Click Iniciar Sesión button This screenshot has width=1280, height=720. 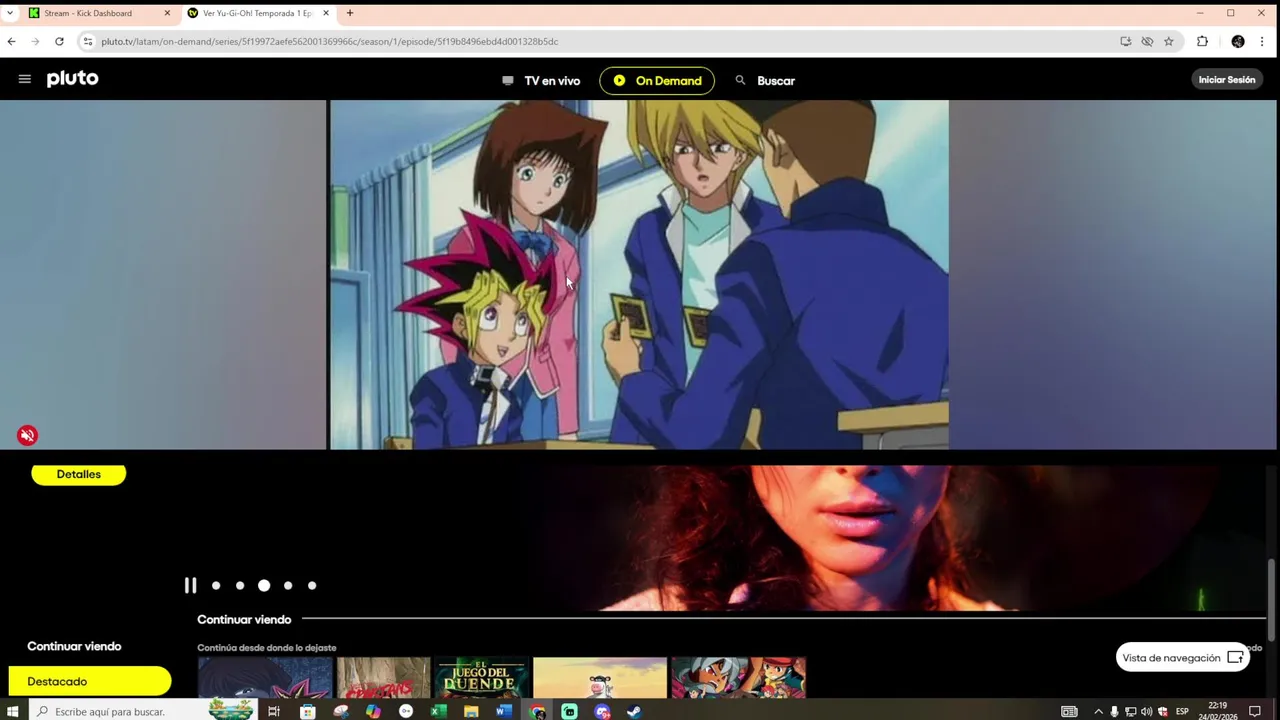click(1226, 80)
